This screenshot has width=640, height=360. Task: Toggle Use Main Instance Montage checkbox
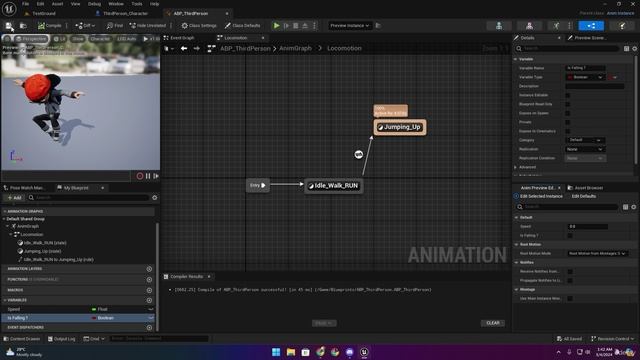point(570,298)
